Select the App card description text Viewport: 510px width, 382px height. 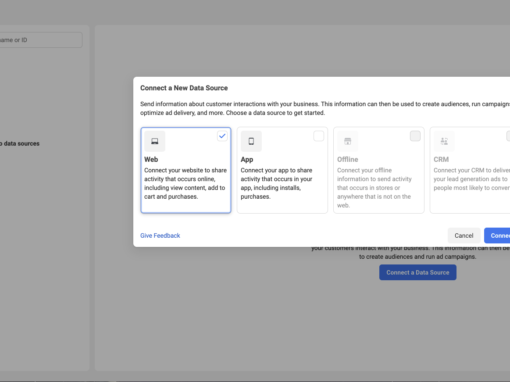tap(277, 183)
